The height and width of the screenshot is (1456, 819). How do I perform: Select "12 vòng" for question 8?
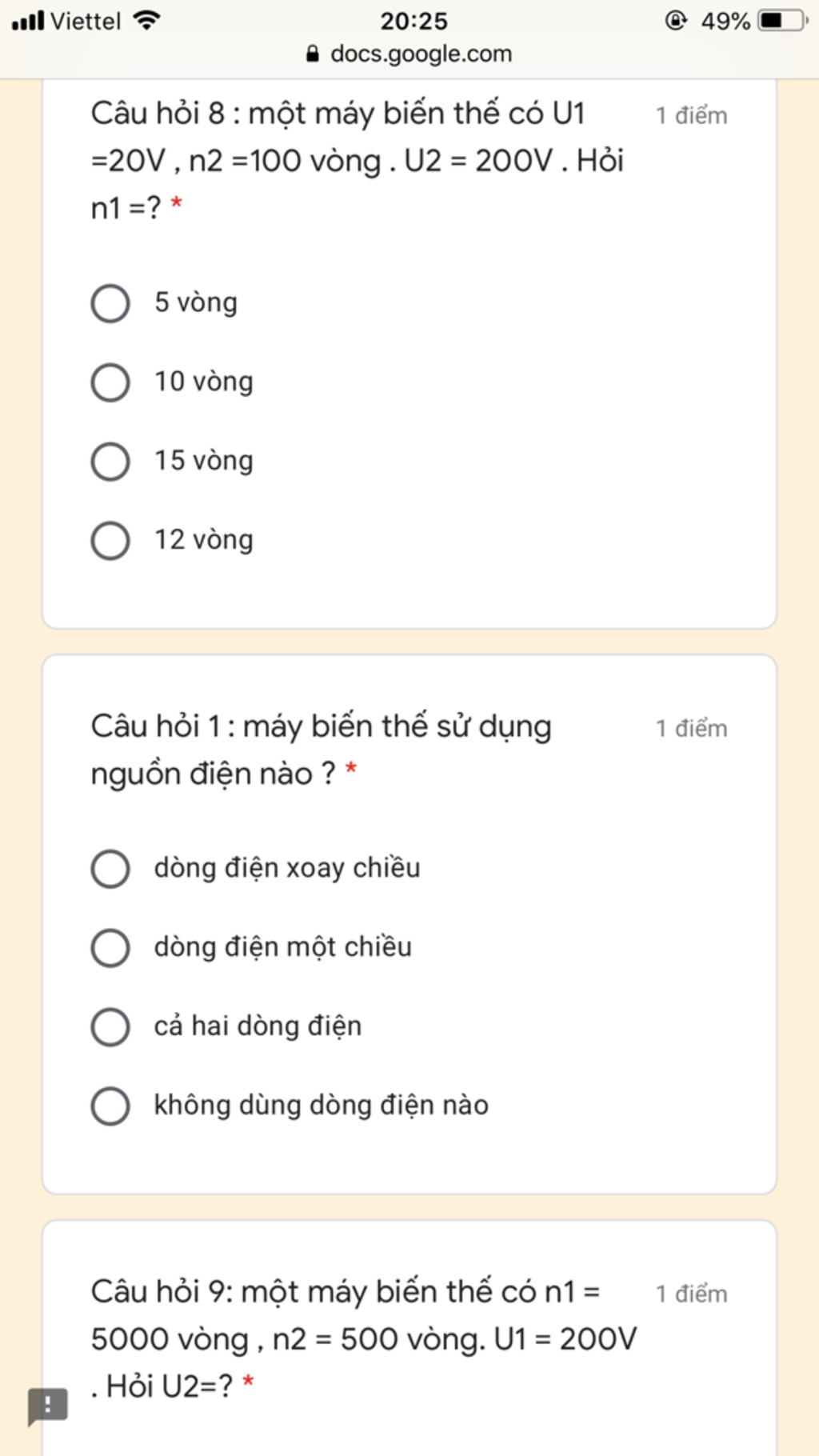[x=110, y=541]
